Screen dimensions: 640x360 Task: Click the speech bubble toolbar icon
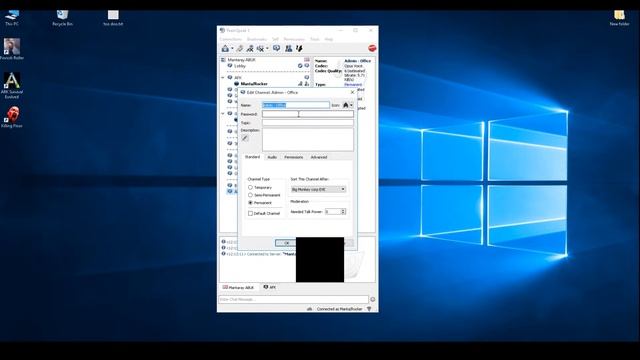[276, 49]
